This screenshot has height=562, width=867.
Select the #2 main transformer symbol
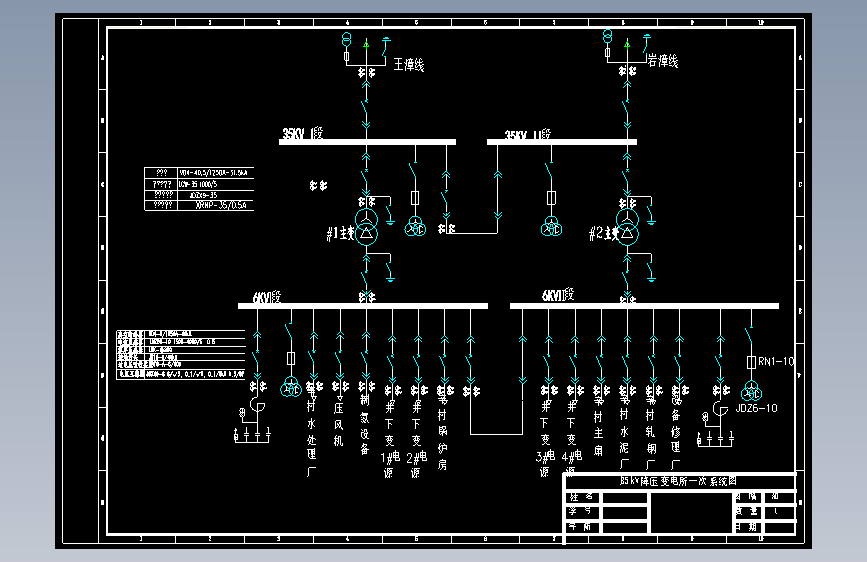627,227
